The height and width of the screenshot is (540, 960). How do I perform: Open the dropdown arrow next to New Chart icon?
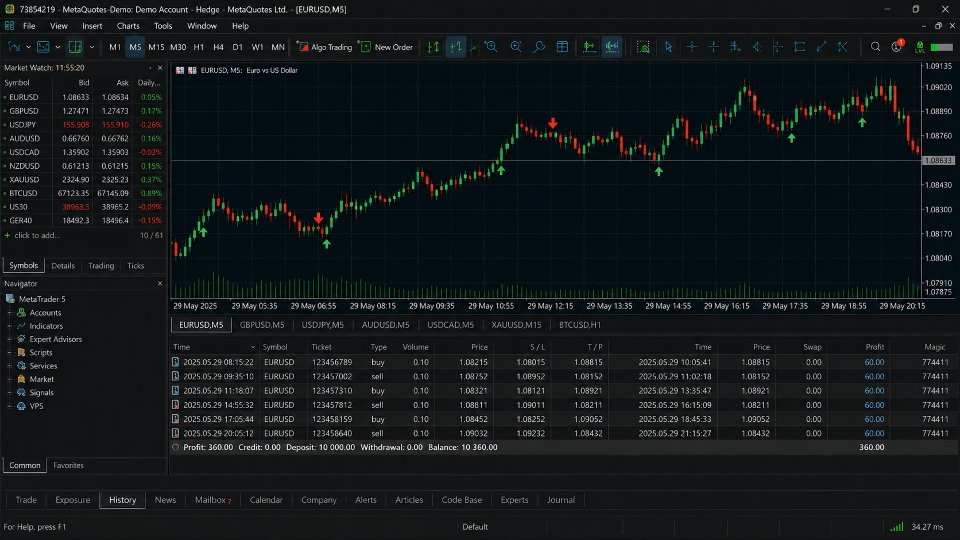tap(28, 47)
